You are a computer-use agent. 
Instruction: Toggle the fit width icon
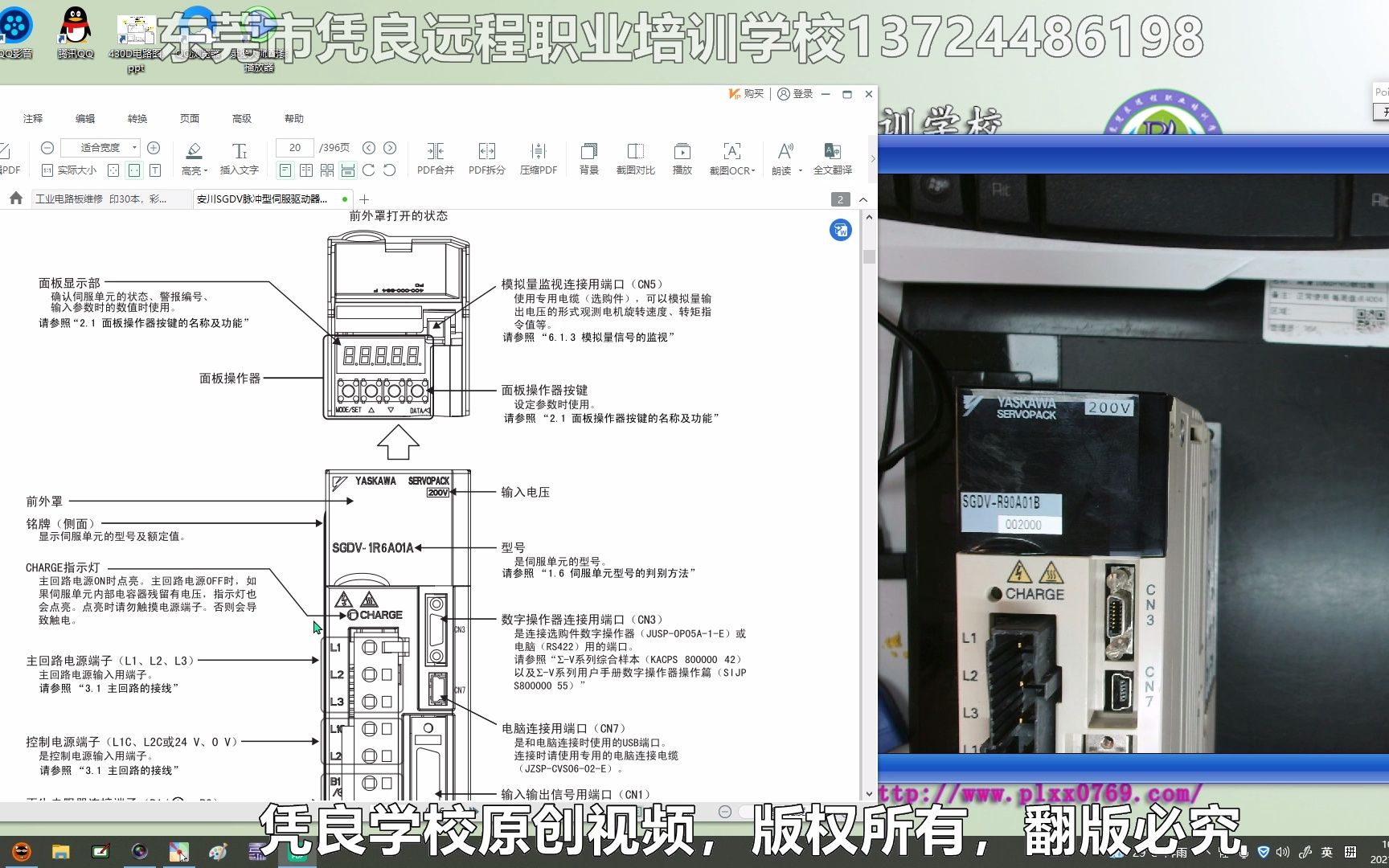pyautogui.click(x=134, y=170)
